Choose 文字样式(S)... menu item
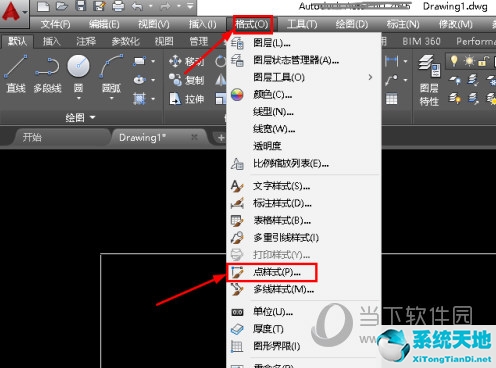The width and height of the screenshot is (496, 368). pyautogui.click(x=303, y=186)
